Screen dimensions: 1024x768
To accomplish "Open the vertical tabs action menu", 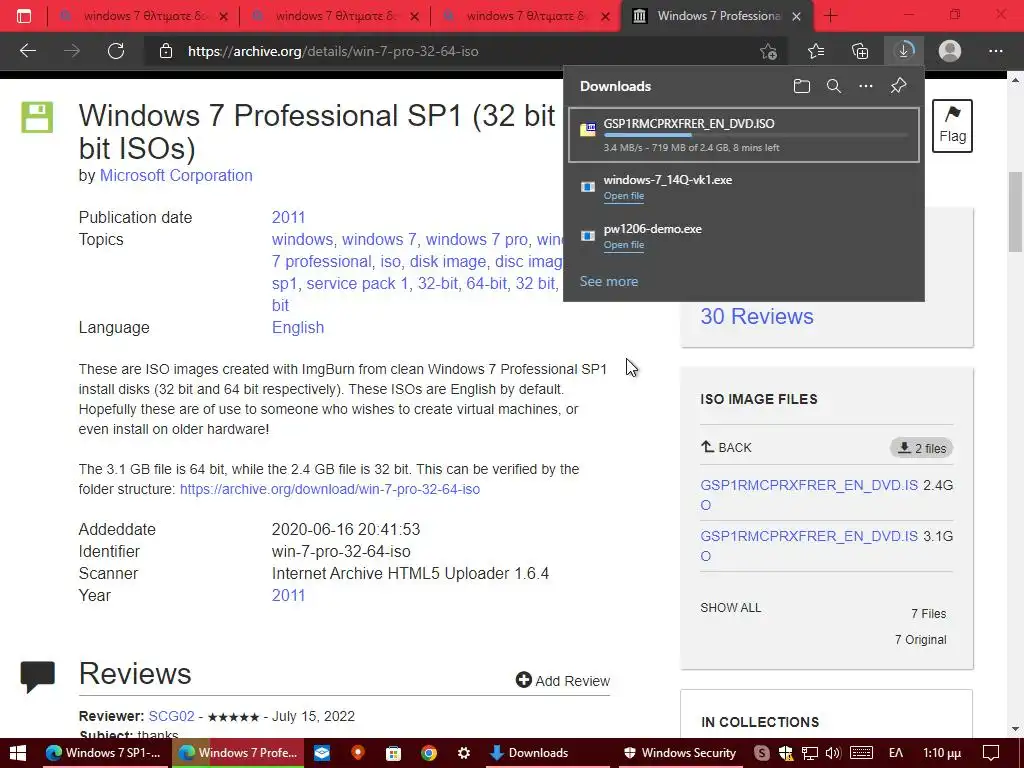I will (24, 16).
